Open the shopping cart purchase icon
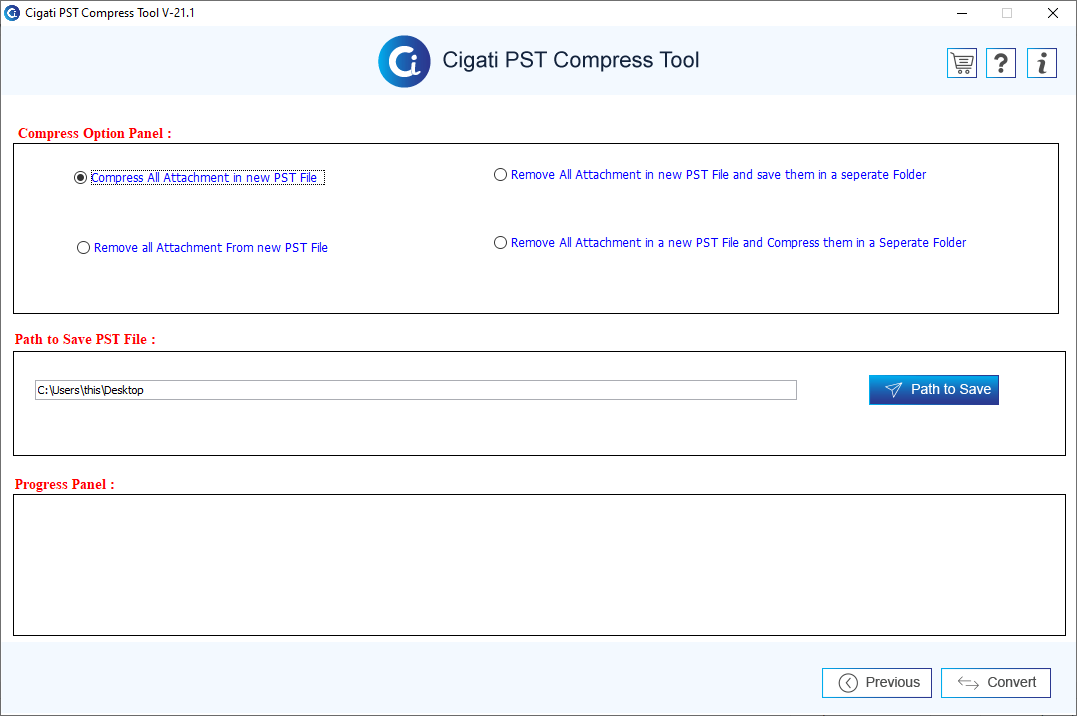 [962, 63]
